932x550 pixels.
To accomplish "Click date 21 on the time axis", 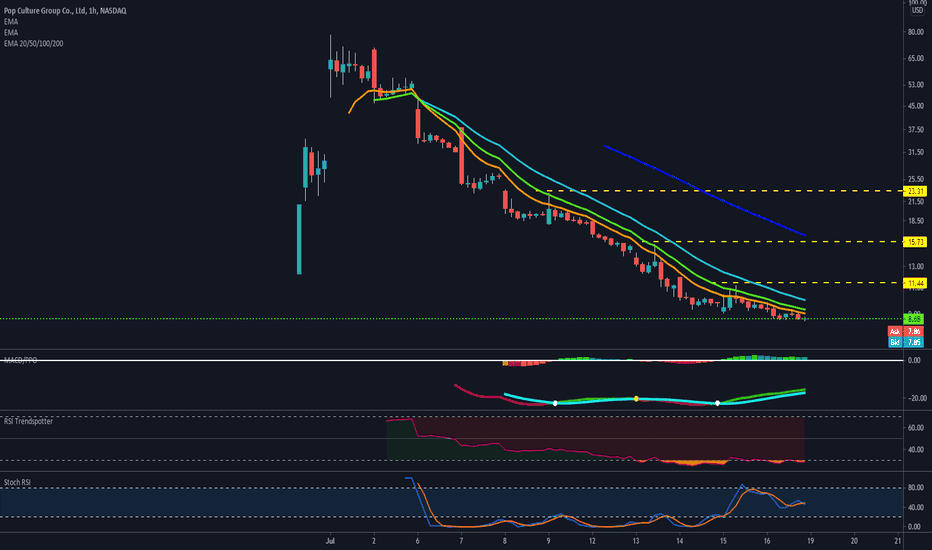I will point(898,541).
